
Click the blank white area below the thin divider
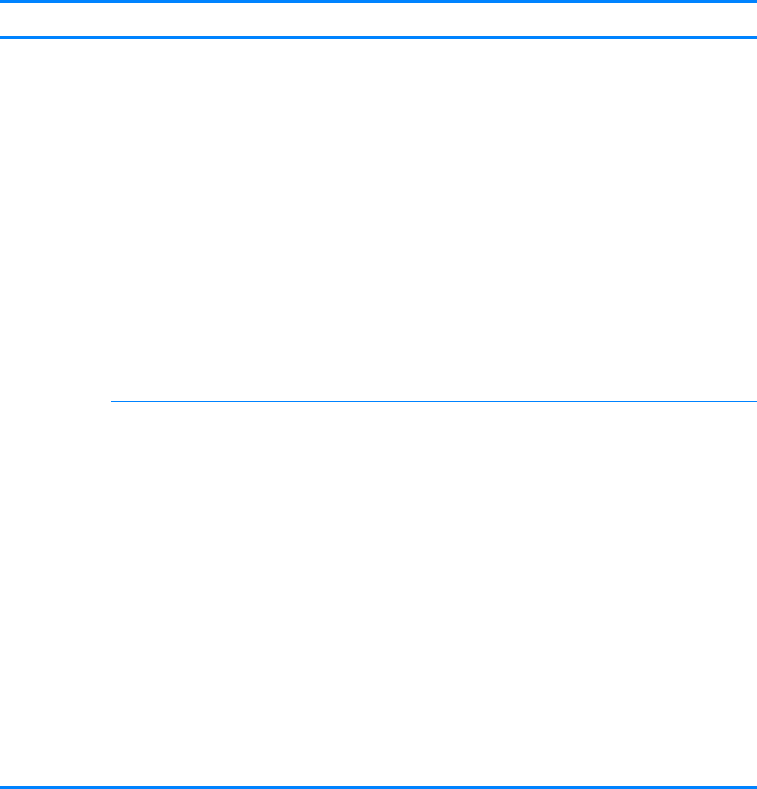tap(378, 594)
